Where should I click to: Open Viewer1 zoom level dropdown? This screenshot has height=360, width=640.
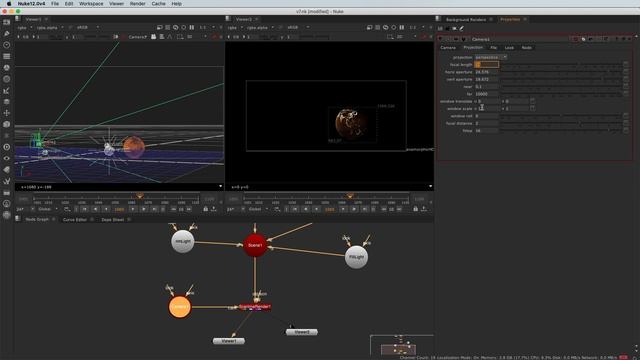coord(207,27)
